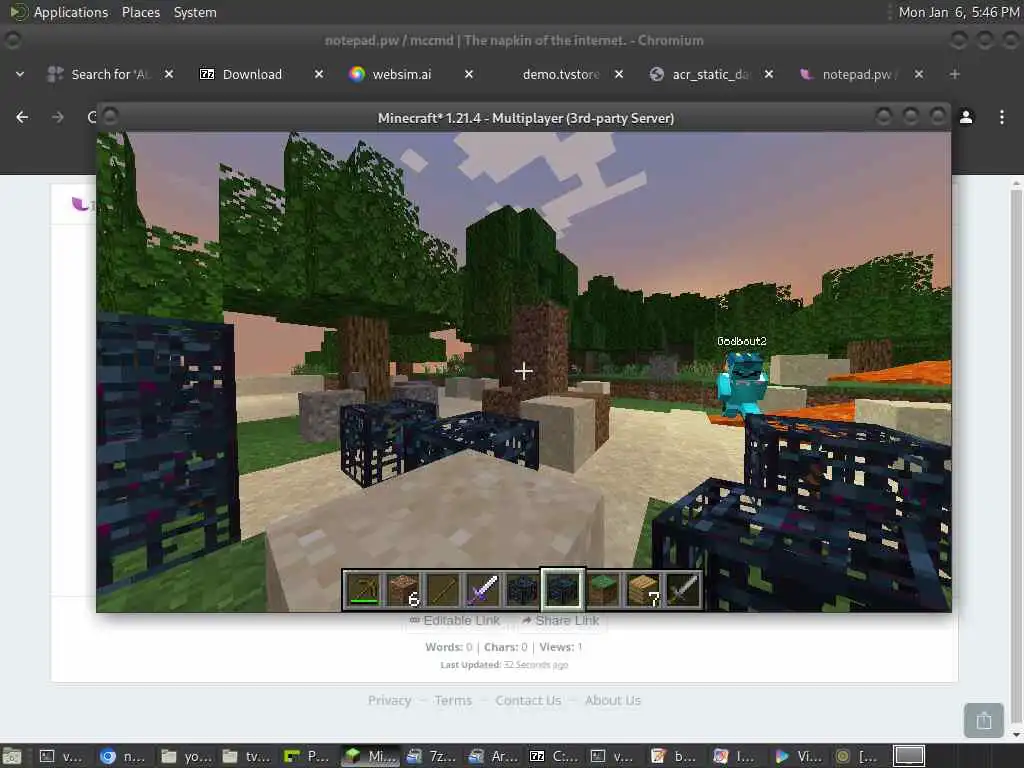Viewport: 1024px width, 768px height.
Task: Switch to the Minecraft "Mi..." taskbar entry
Action: click(370, 756)
